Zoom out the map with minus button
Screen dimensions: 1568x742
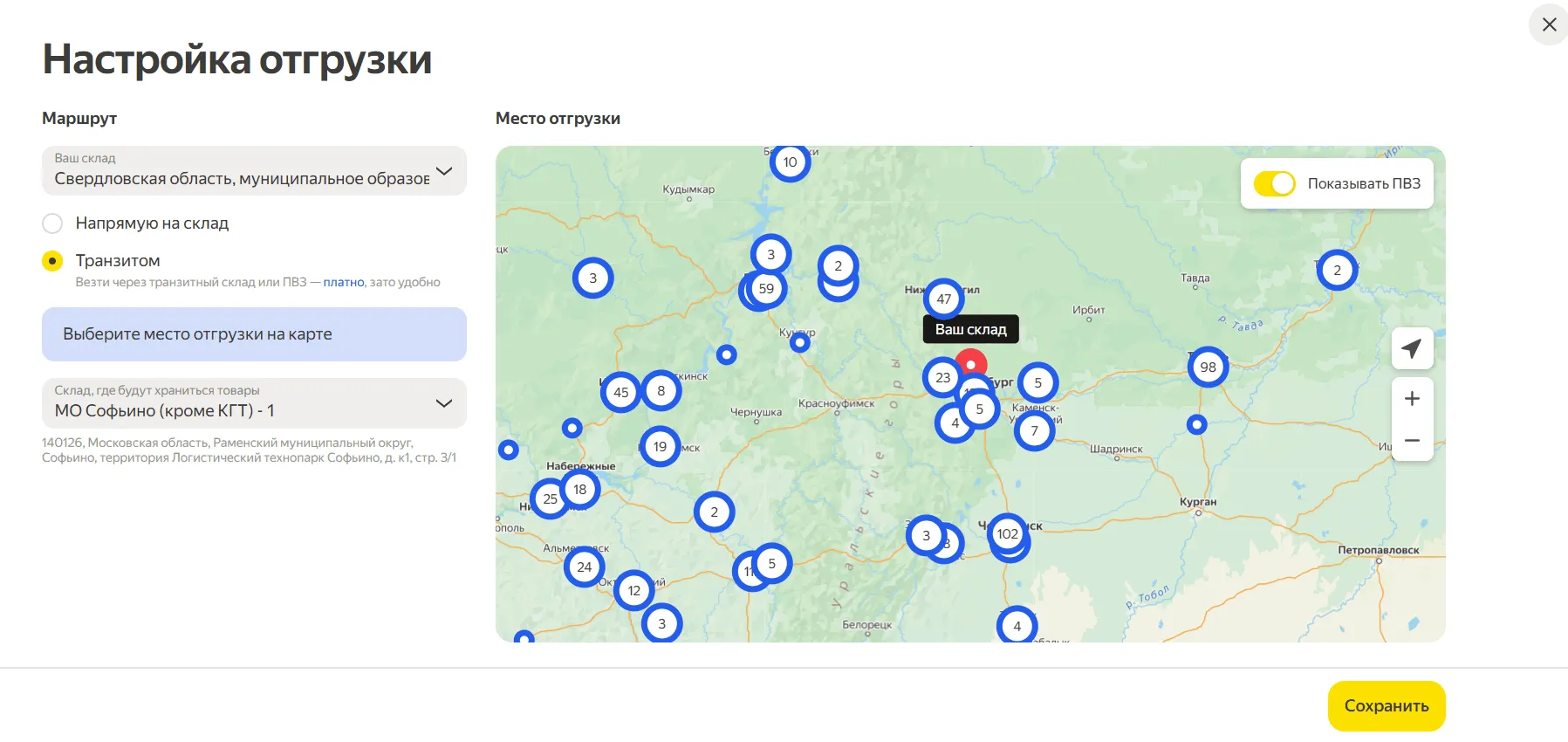point(1412,441)
